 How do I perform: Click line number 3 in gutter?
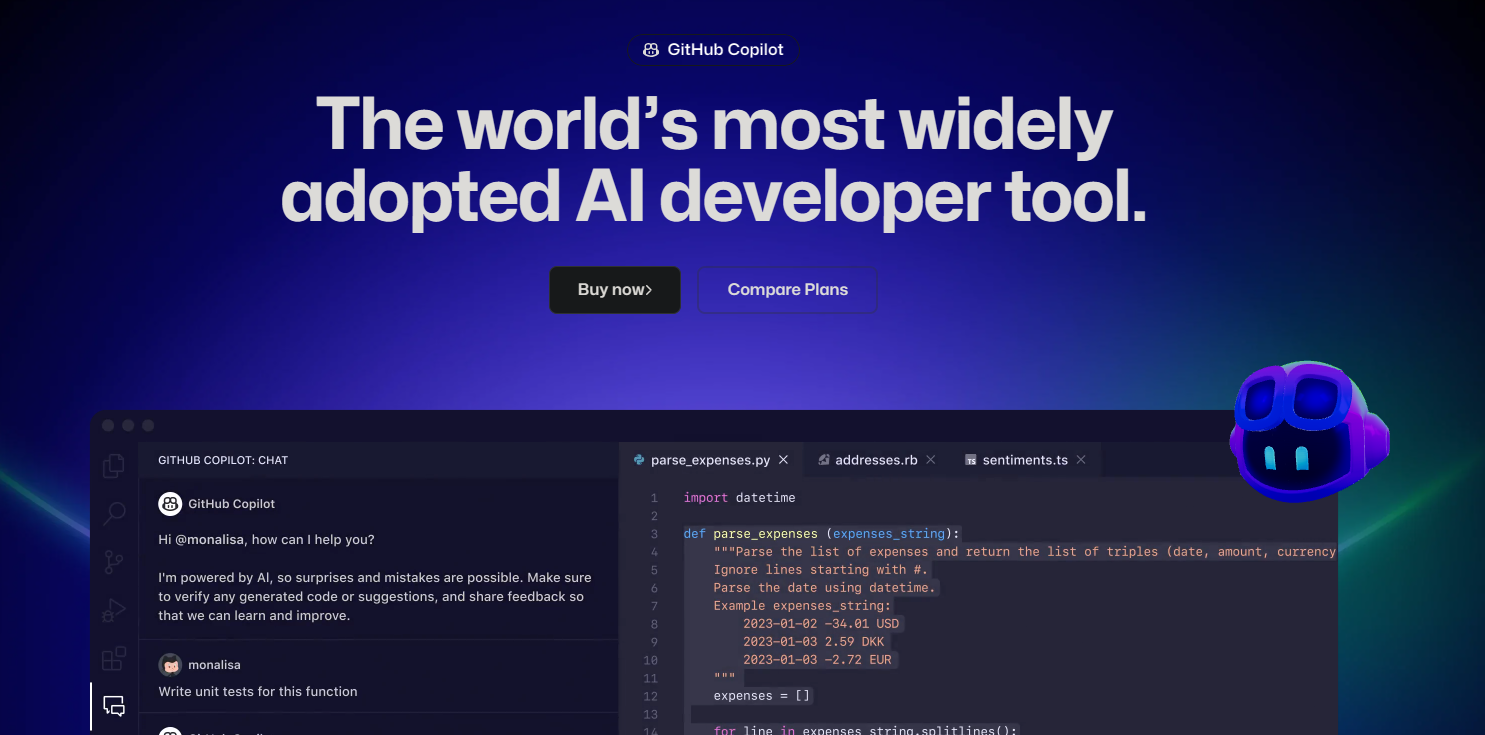[654, 534]
